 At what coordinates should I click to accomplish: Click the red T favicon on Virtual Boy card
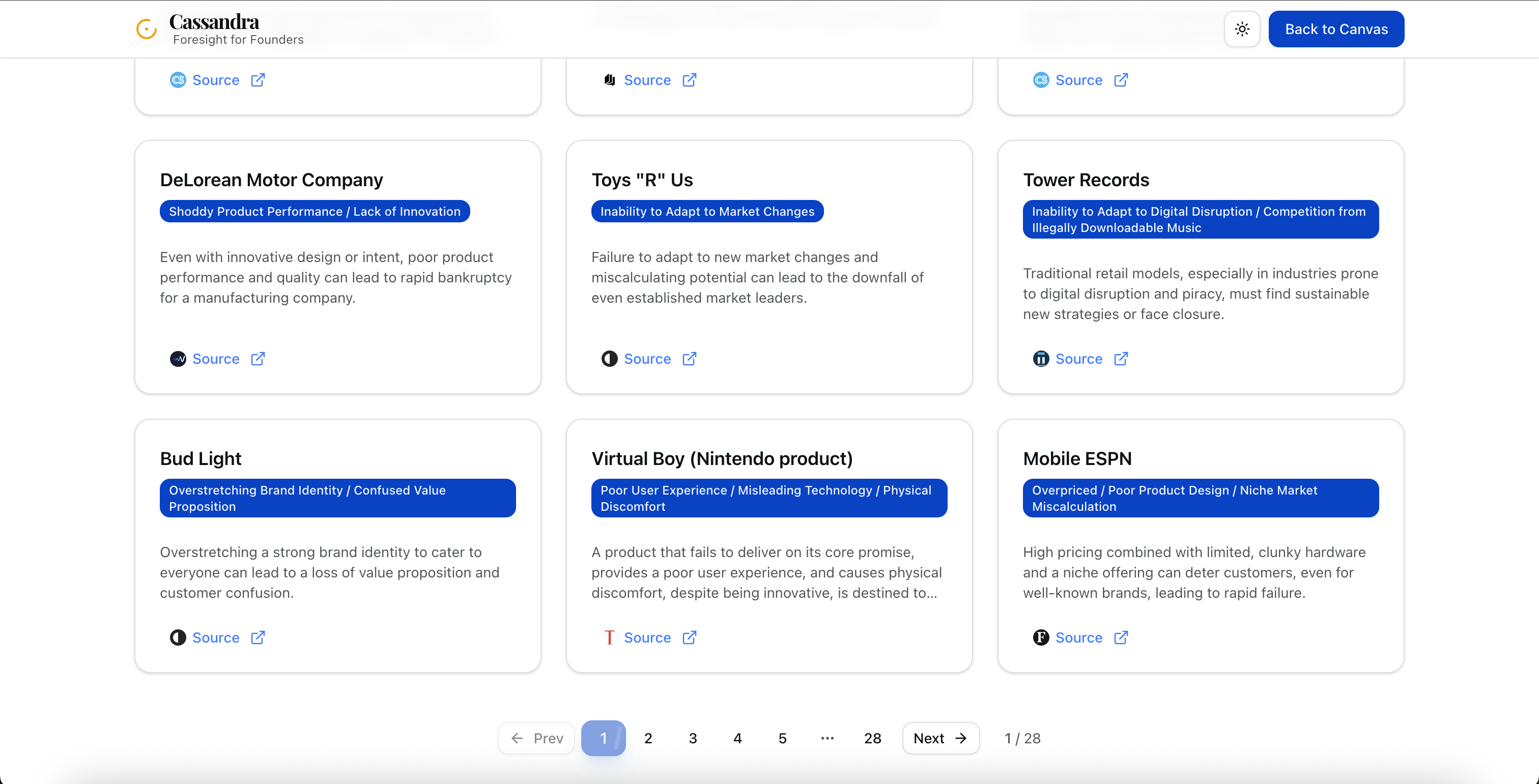coord(609,637)
